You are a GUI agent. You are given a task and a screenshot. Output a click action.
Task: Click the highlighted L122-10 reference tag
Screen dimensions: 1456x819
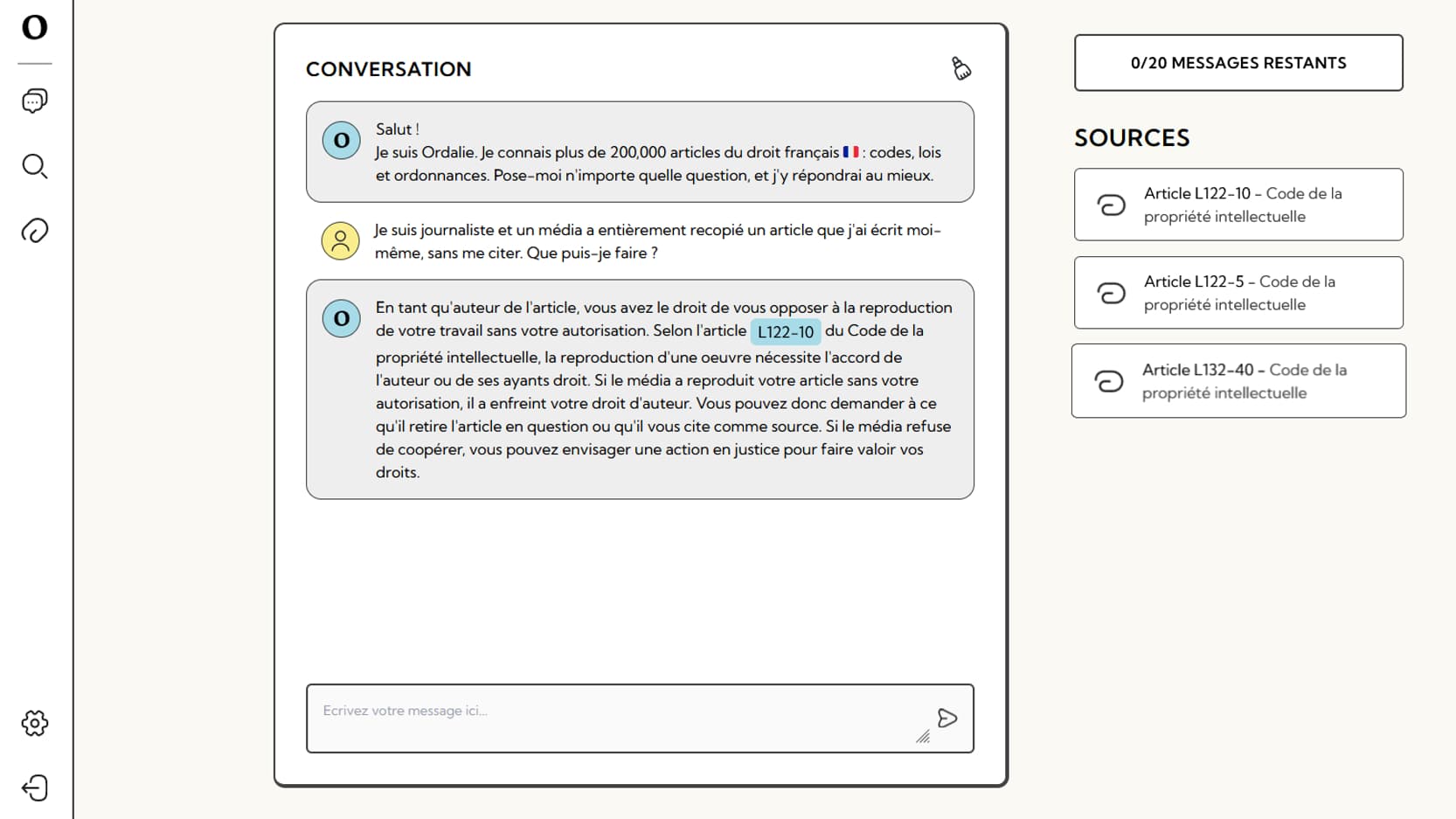point(785,332)
